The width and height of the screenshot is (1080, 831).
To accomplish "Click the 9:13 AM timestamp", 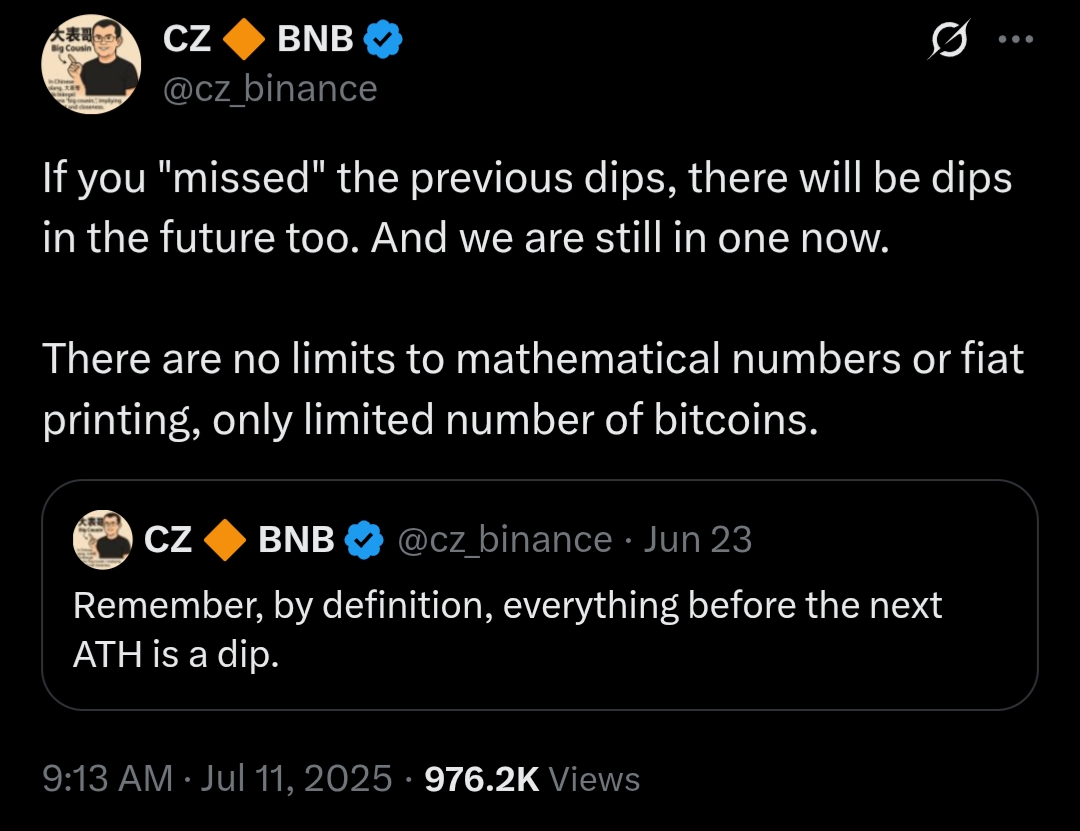I will pos(108,778).
